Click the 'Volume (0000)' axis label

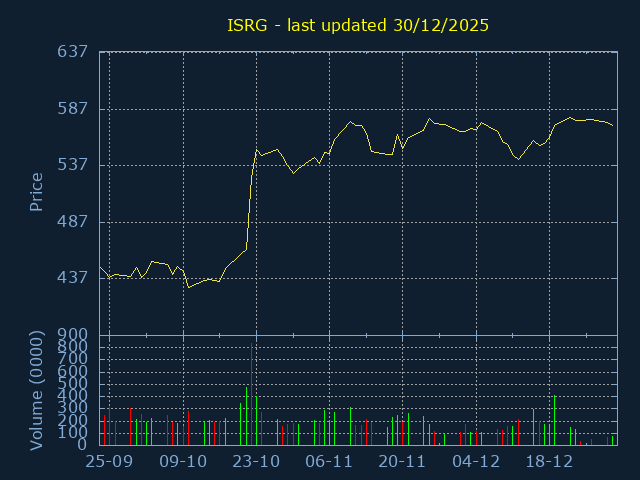[36, 391]
